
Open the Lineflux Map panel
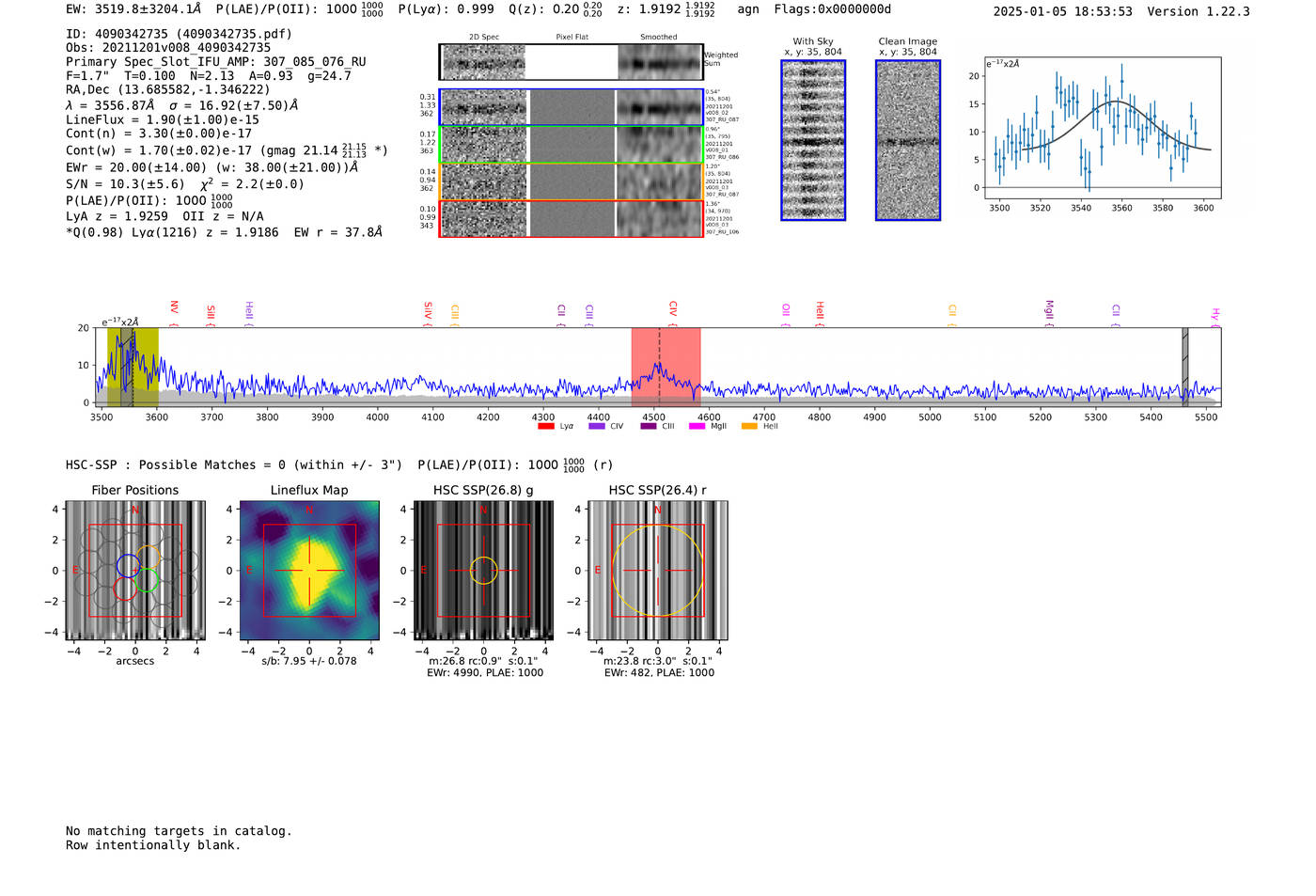tap(309, 571)
